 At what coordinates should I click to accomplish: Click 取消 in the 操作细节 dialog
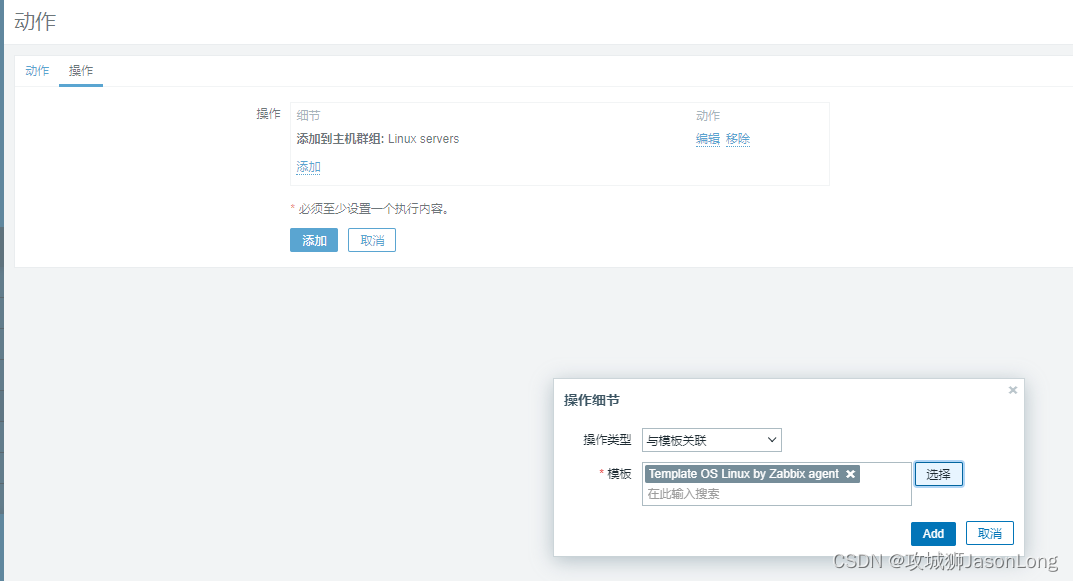click(x=990, y=534)
